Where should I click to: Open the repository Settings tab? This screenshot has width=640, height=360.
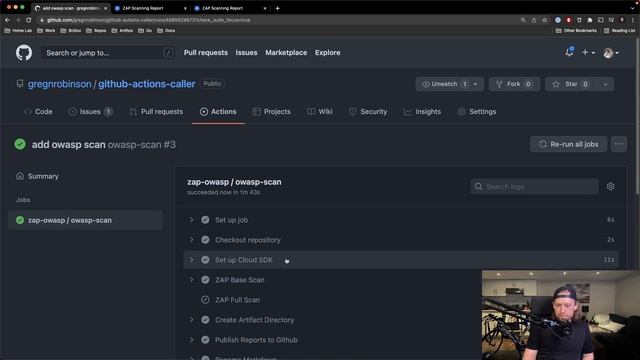point(477,111)
